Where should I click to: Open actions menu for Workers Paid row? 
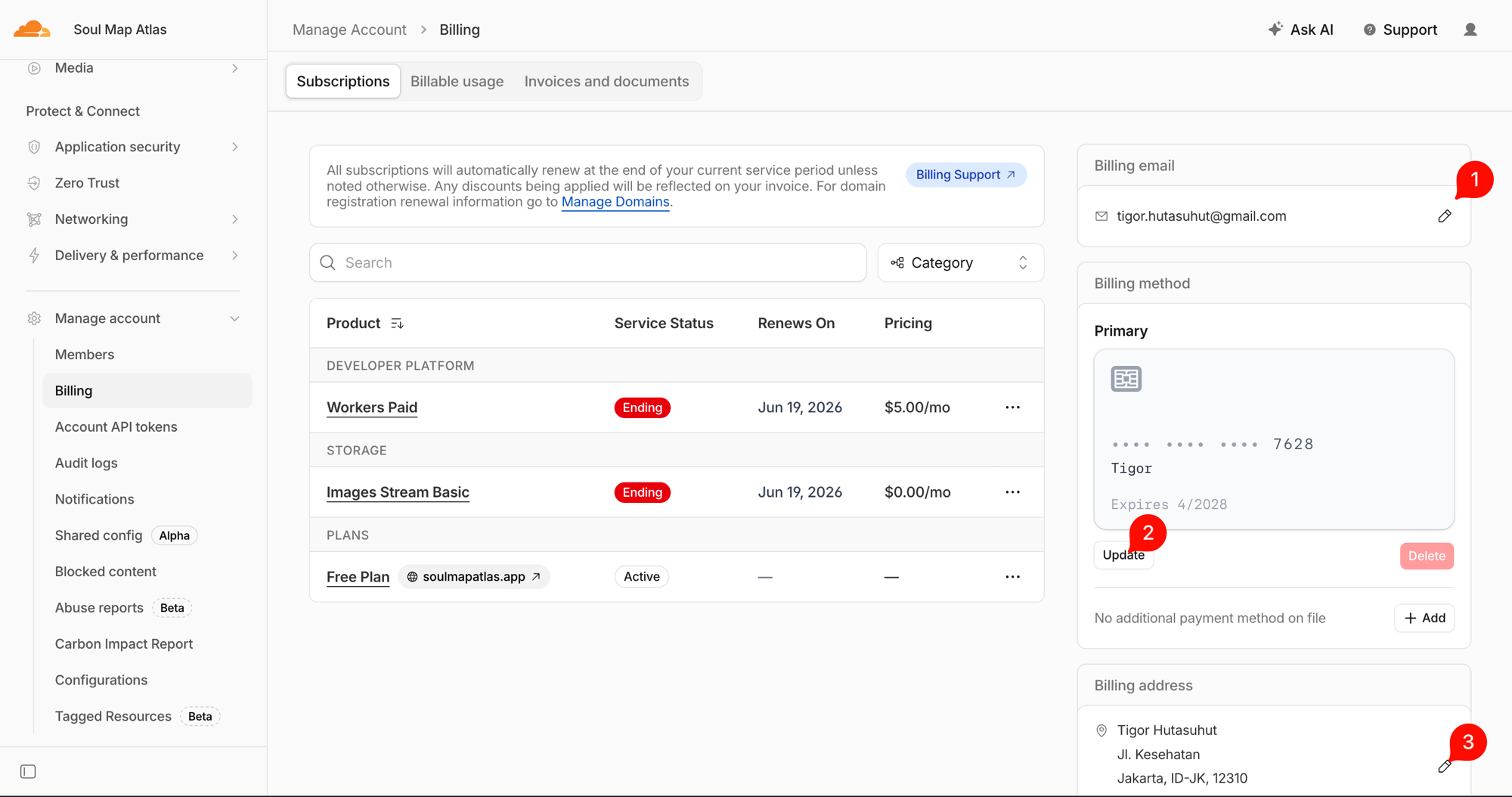pos(1012,408)
